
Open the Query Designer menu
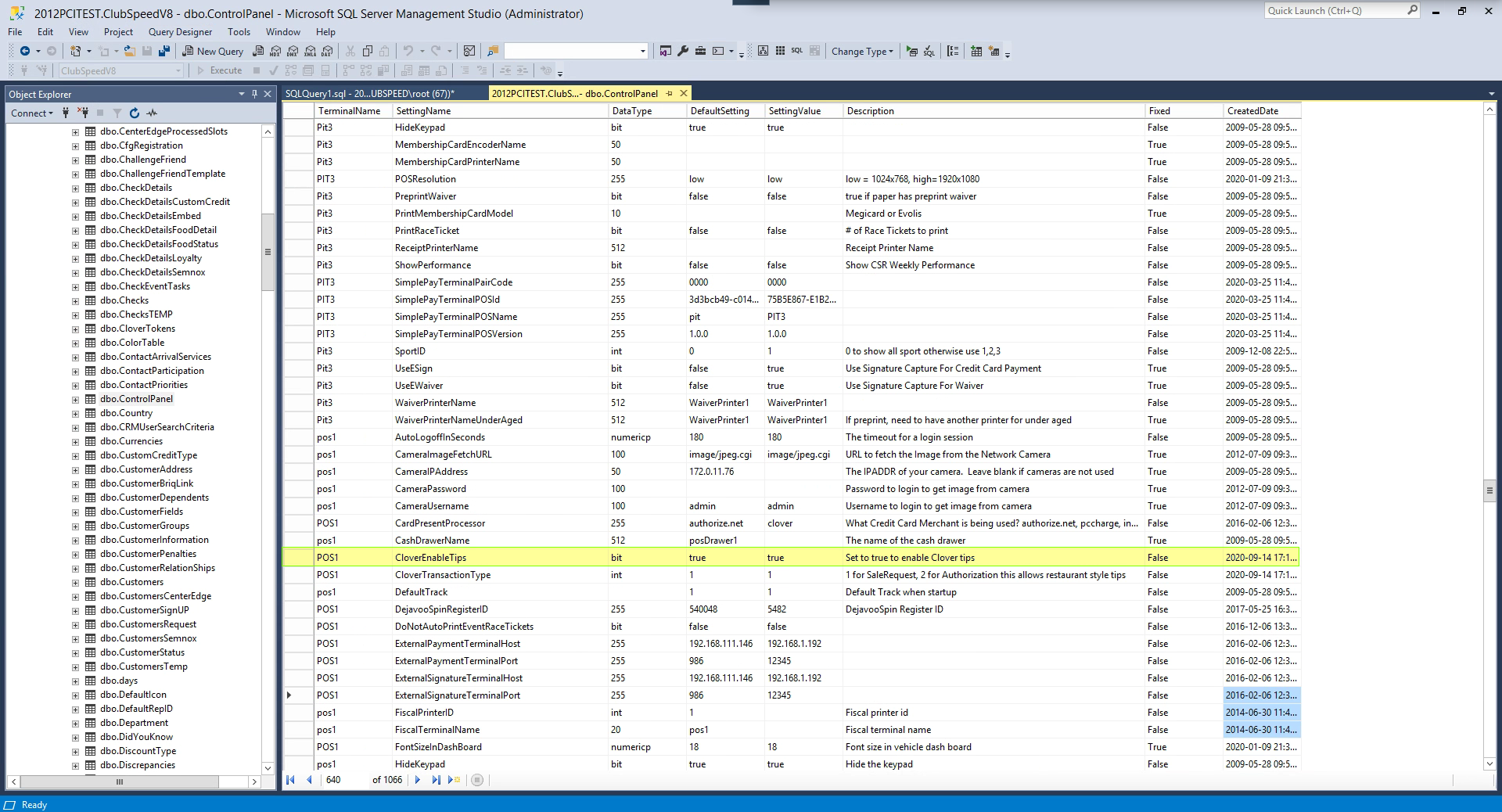(180, 32)
